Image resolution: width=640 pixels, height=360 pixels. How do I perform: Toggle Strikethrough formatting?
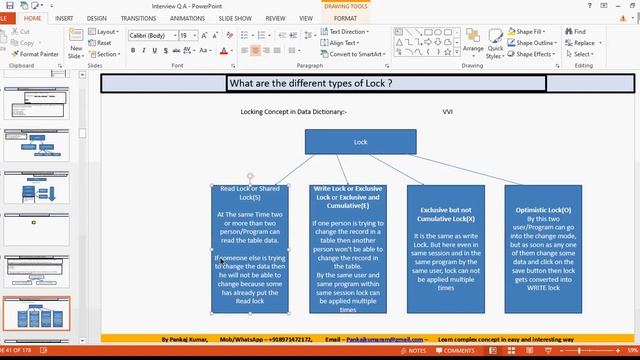coord(176,51)
